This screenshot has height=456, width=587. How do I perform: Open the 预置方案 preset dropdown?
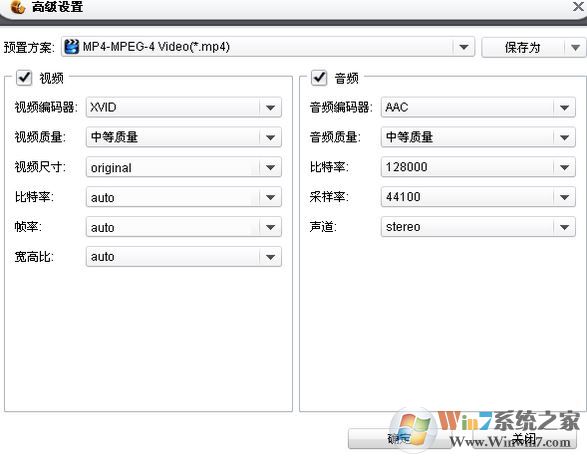(x=268, y=47)
